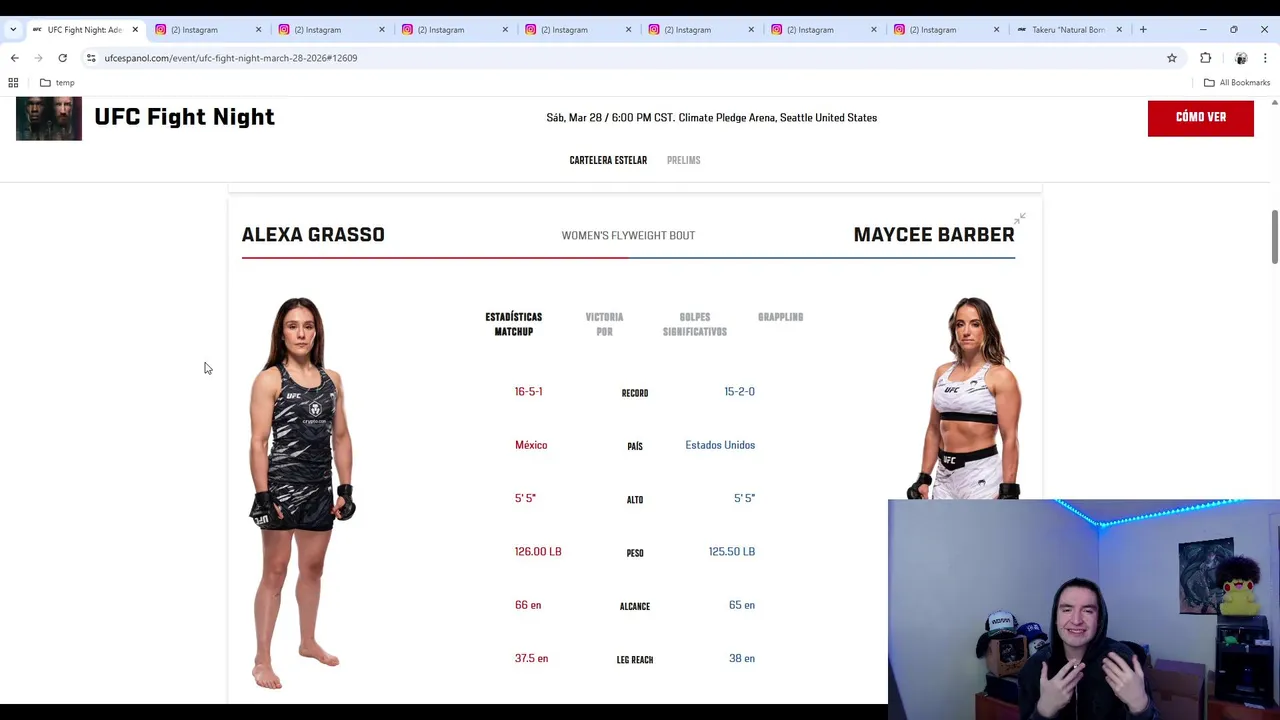Click Grasso's leg reach 37.5 en
The width and height of the screenshot is (1280, 720).
(531, 658)
